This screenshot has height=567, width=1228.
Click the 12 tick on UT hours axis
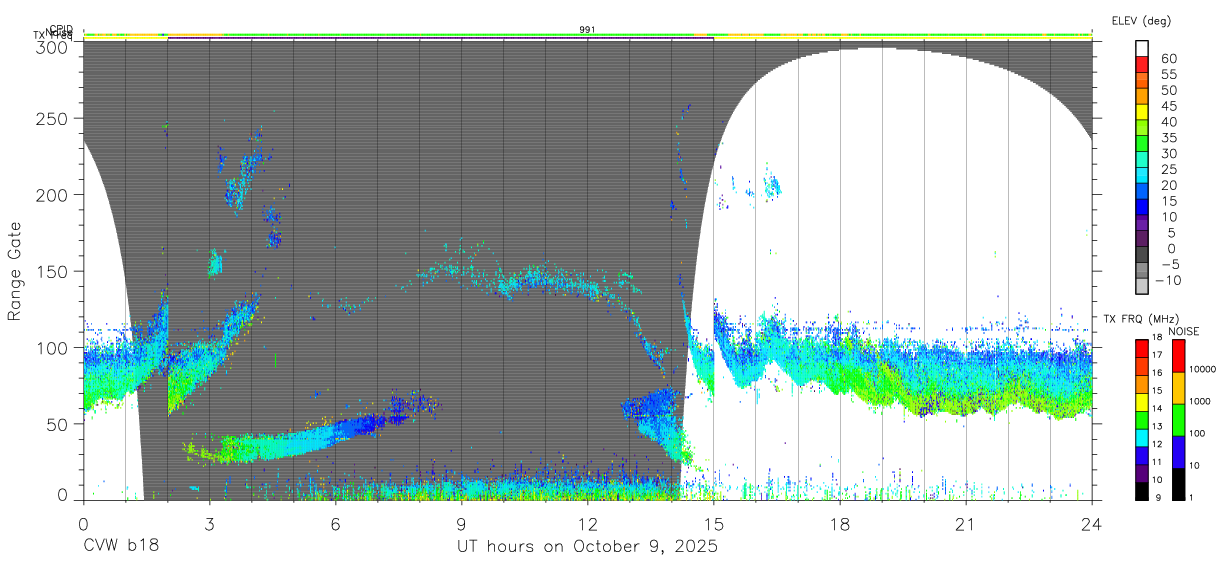pyautogui.click(x=587, y=524)
